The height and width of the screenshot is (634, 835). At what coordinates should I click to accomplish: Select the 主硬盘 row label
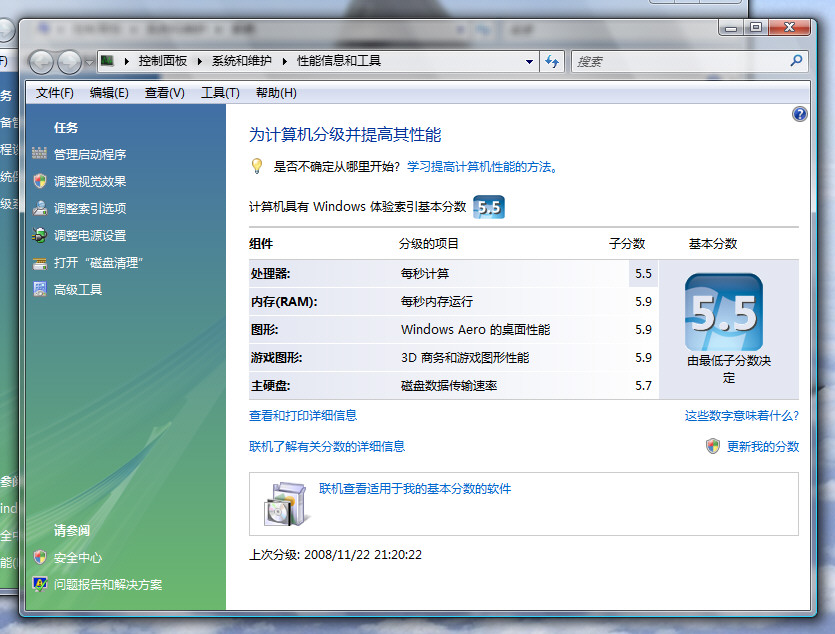271,386
